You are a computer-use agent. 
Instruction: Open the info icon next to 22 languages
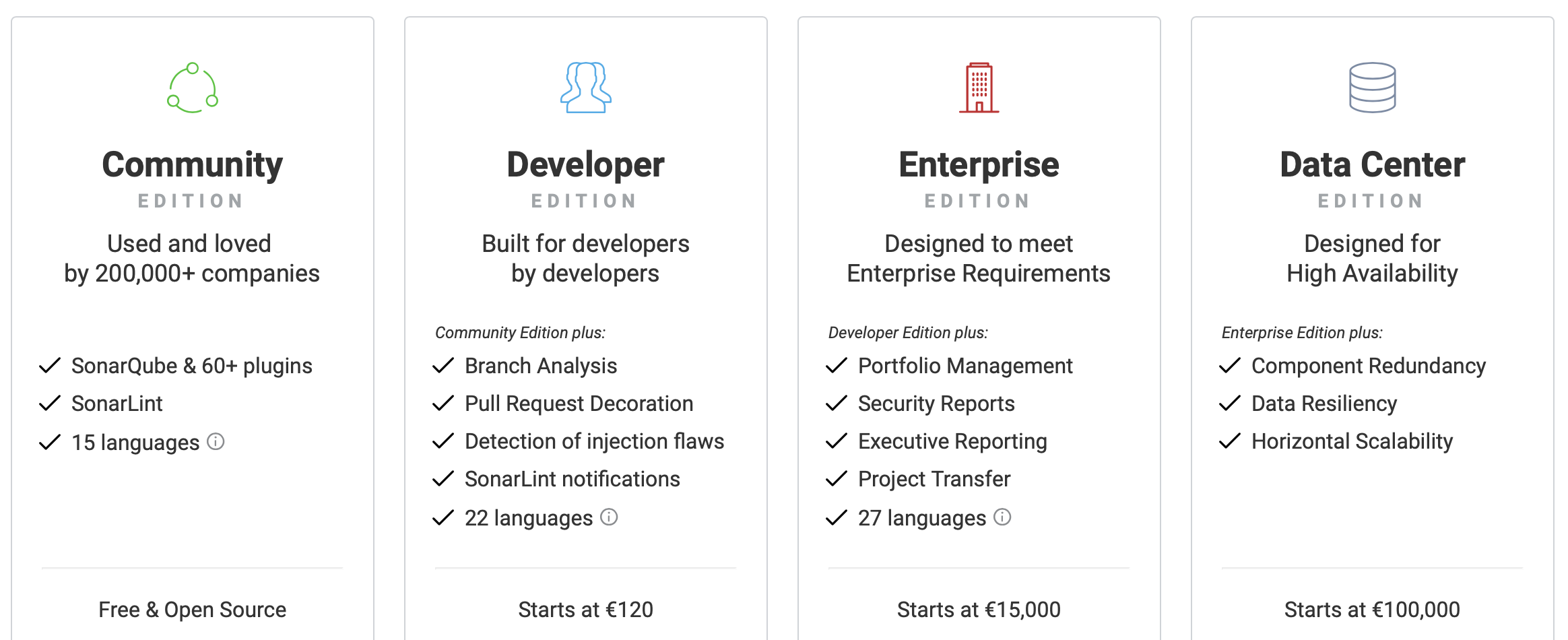[609, 518]
